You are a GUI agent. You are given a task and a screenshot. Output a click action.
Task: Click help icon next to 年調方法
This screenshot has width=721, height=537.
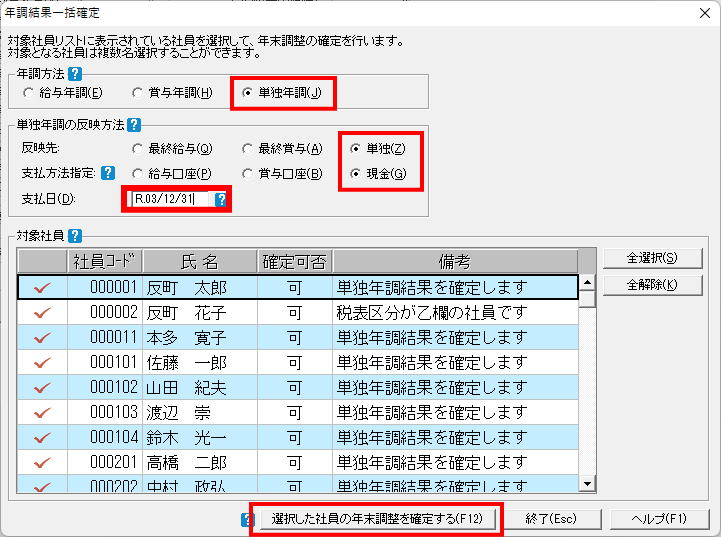coord(75,74)
